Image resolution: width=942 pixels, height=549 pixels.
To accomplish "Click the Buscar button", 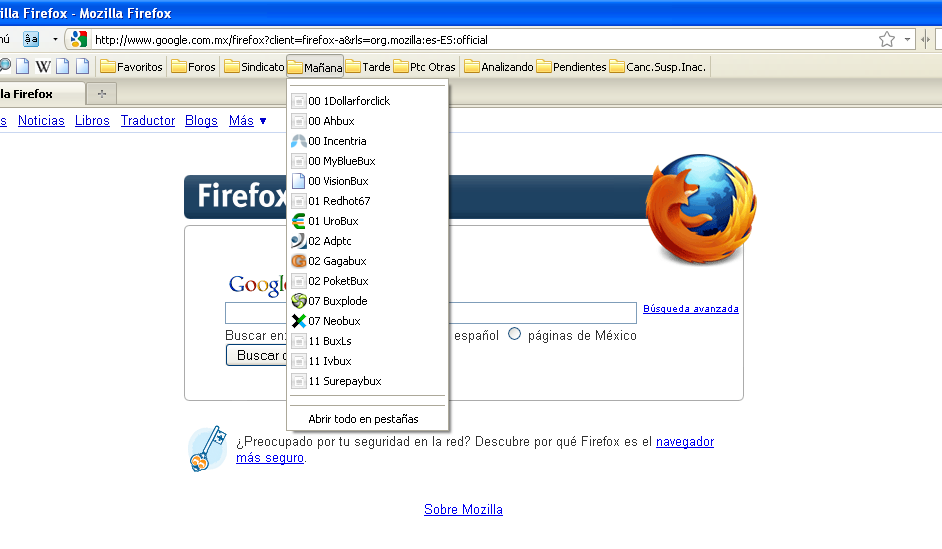I will pyautogui.click(x=257, y=356).
